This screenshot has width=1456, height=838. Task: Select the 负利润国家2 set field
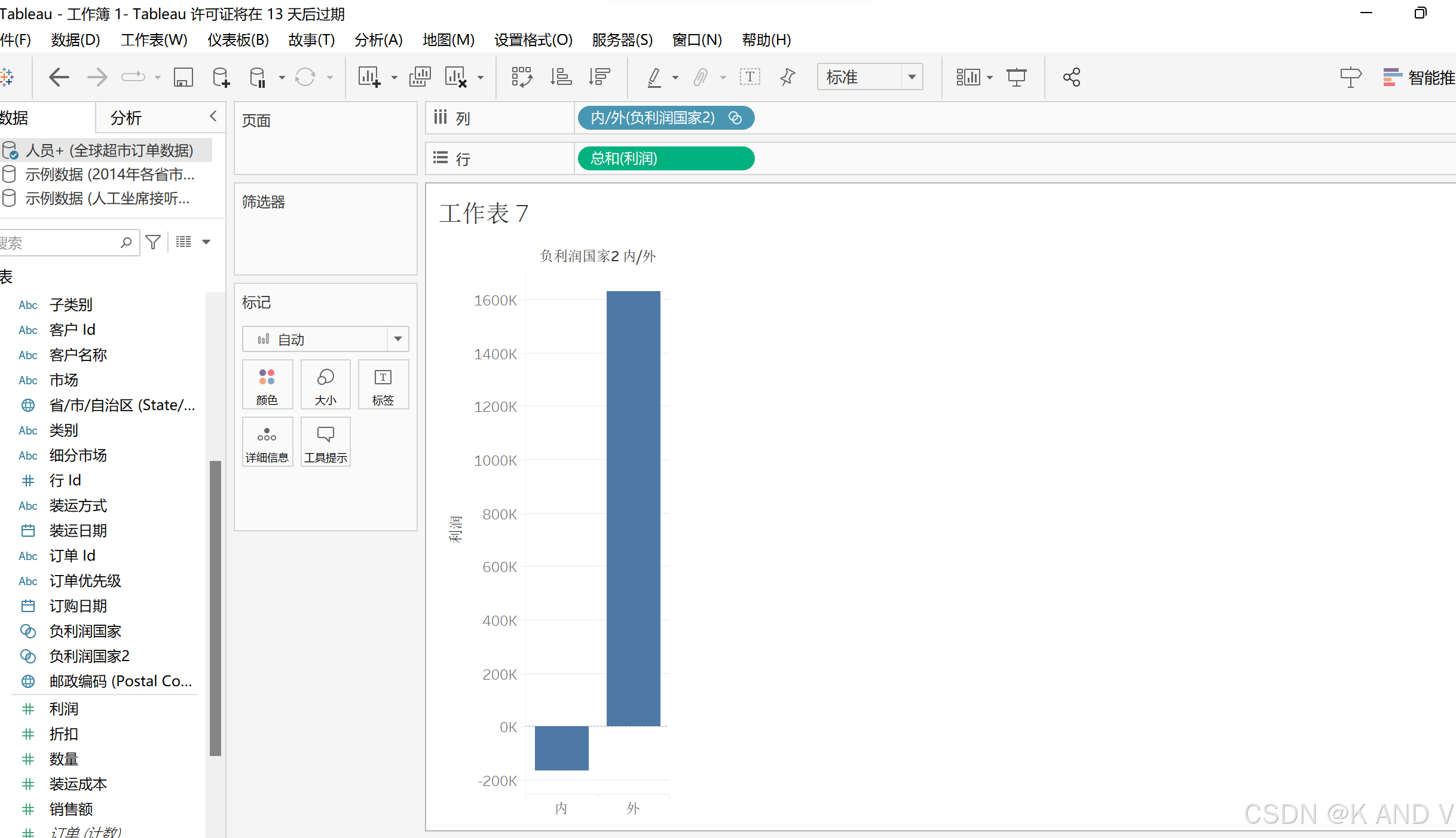coord(89,656)
